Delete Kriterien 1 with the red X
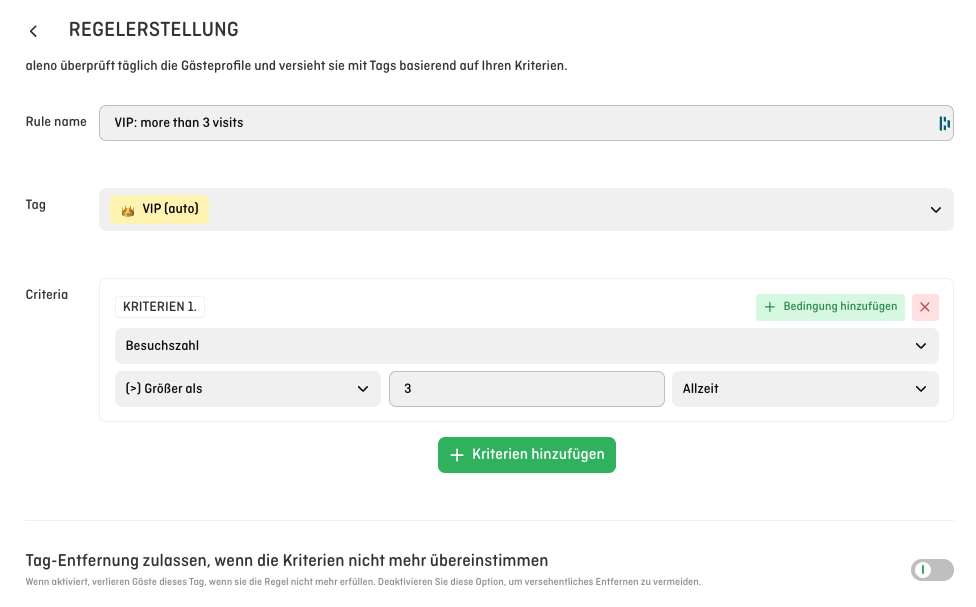This screenshot has width=976, height=607. click(x=925, y=307)
